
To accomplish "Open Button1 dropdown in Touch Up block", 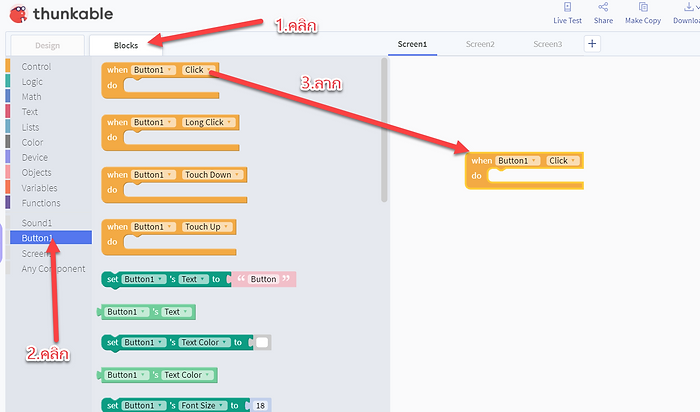I will pos(154,227).
